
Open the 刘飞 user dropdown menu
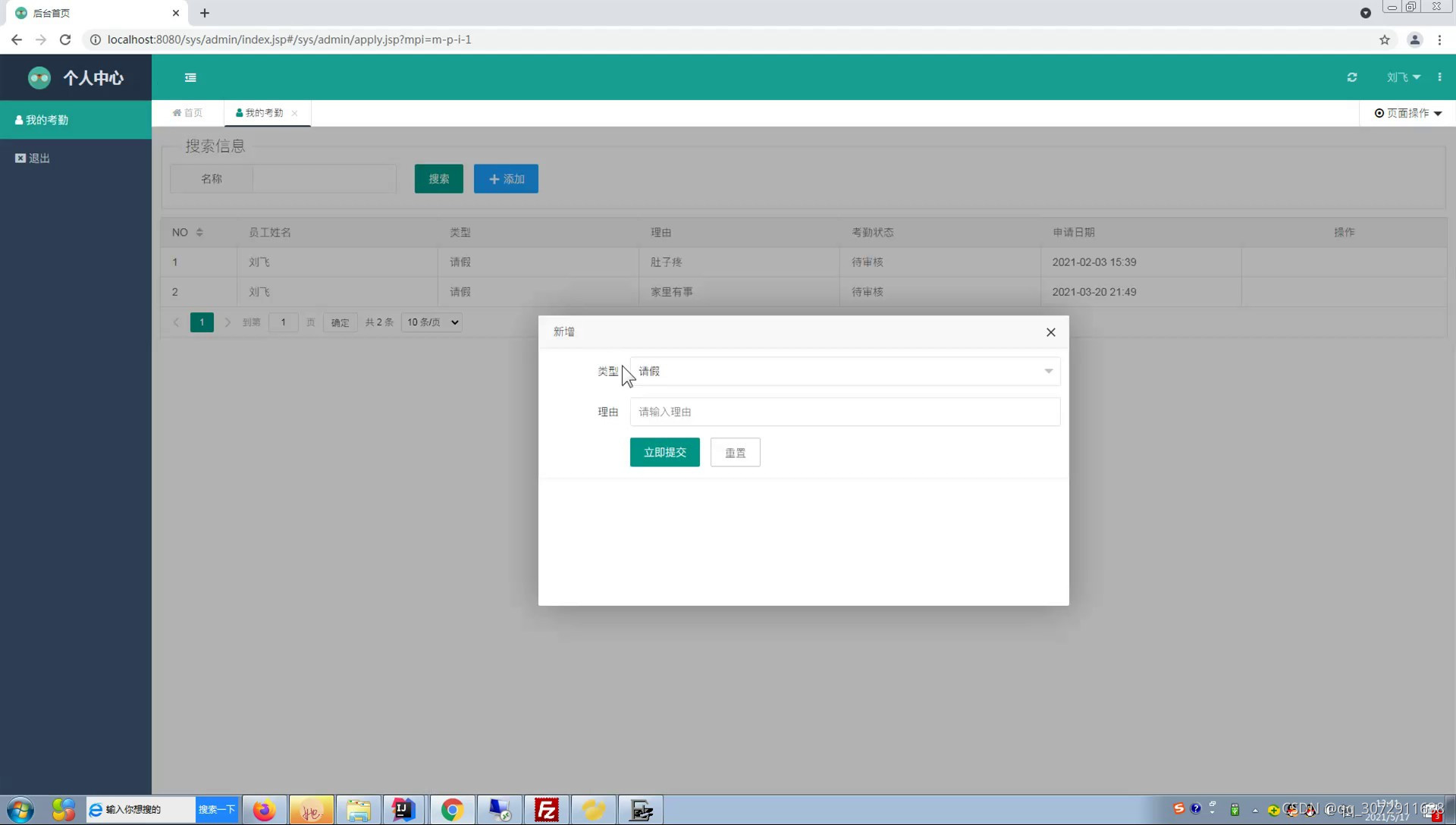pos(1403,77)
